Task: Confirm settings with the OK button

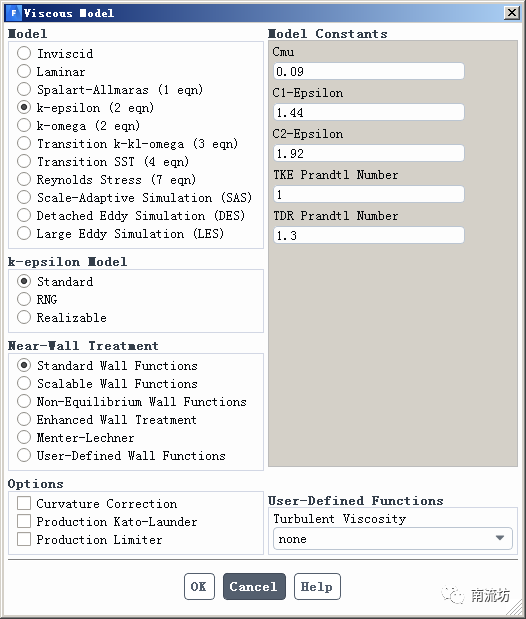Action: 199,587
